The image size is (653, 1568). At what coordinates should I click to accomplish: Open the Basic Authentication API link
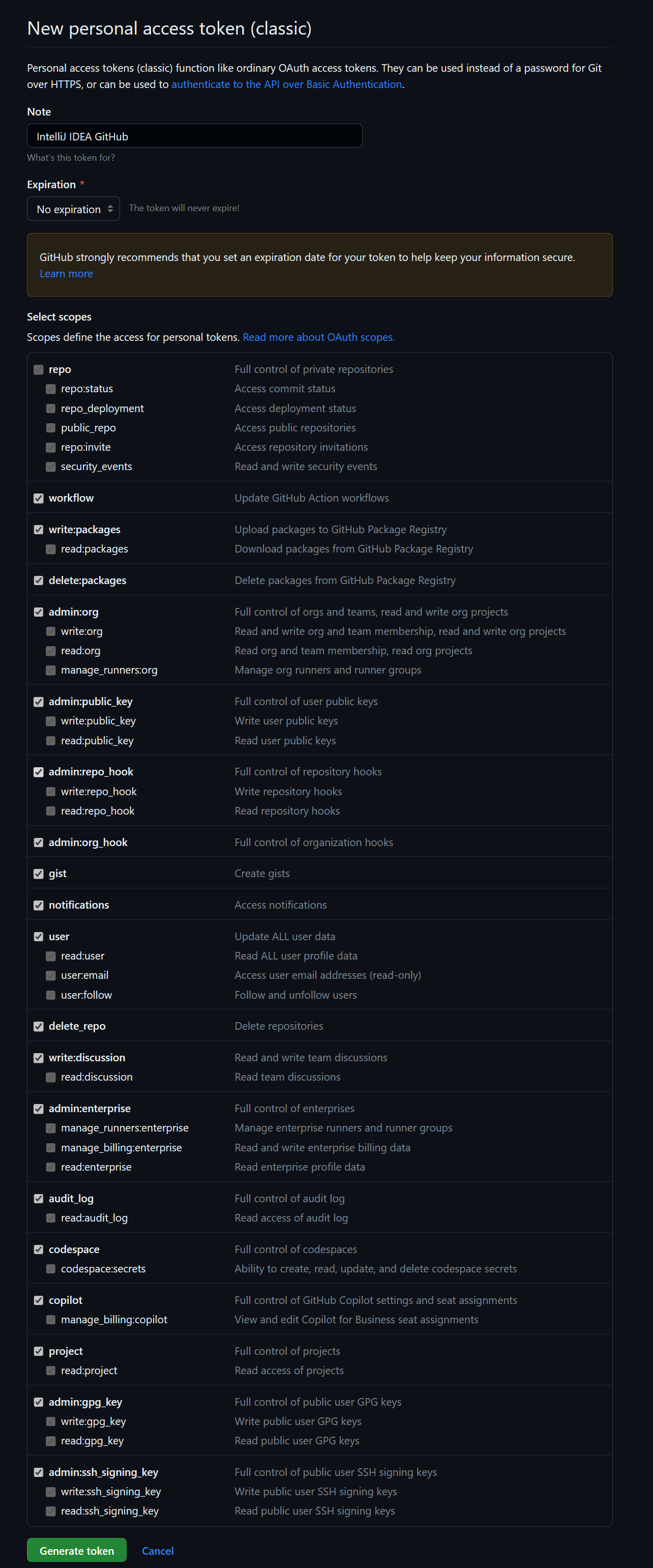point(287,84)
